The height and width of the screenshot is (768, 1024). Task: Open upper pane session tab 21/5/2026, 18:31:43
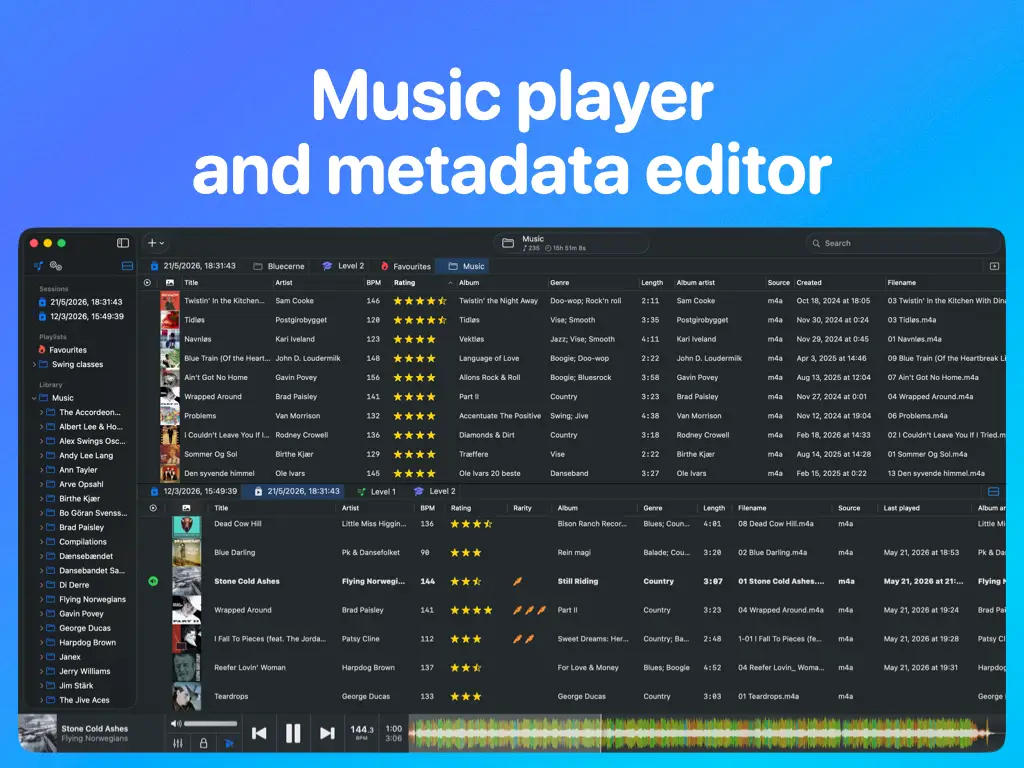coord(193,266)
